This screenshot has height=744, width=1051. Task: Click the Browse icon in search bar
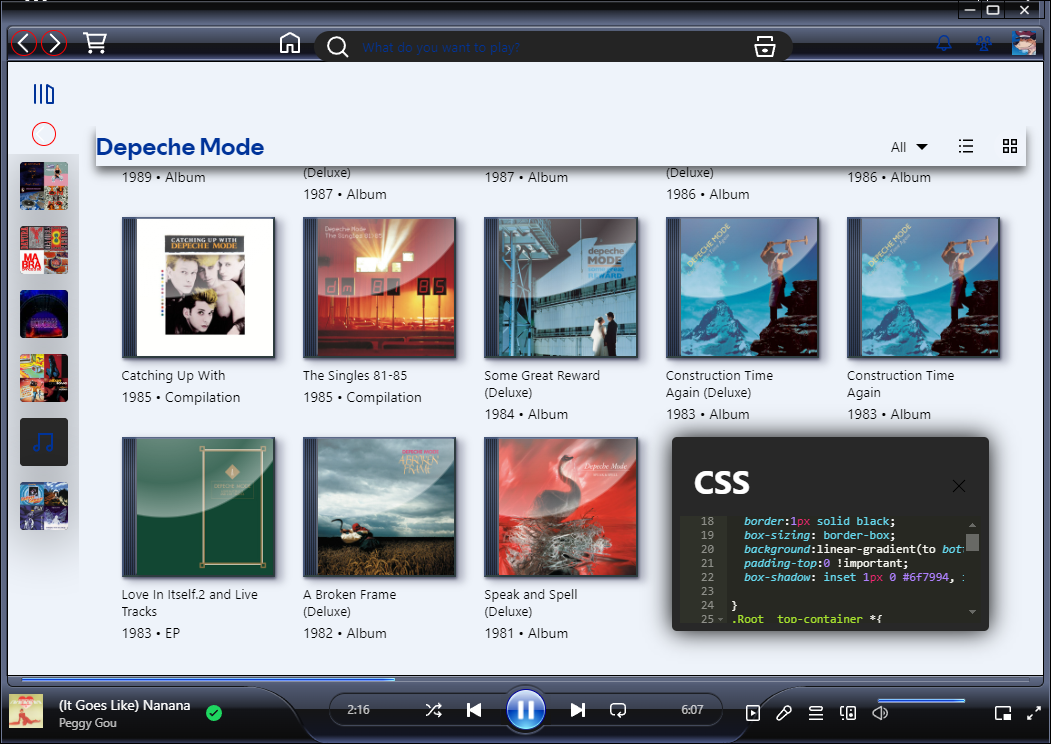(x=765, y=47)
